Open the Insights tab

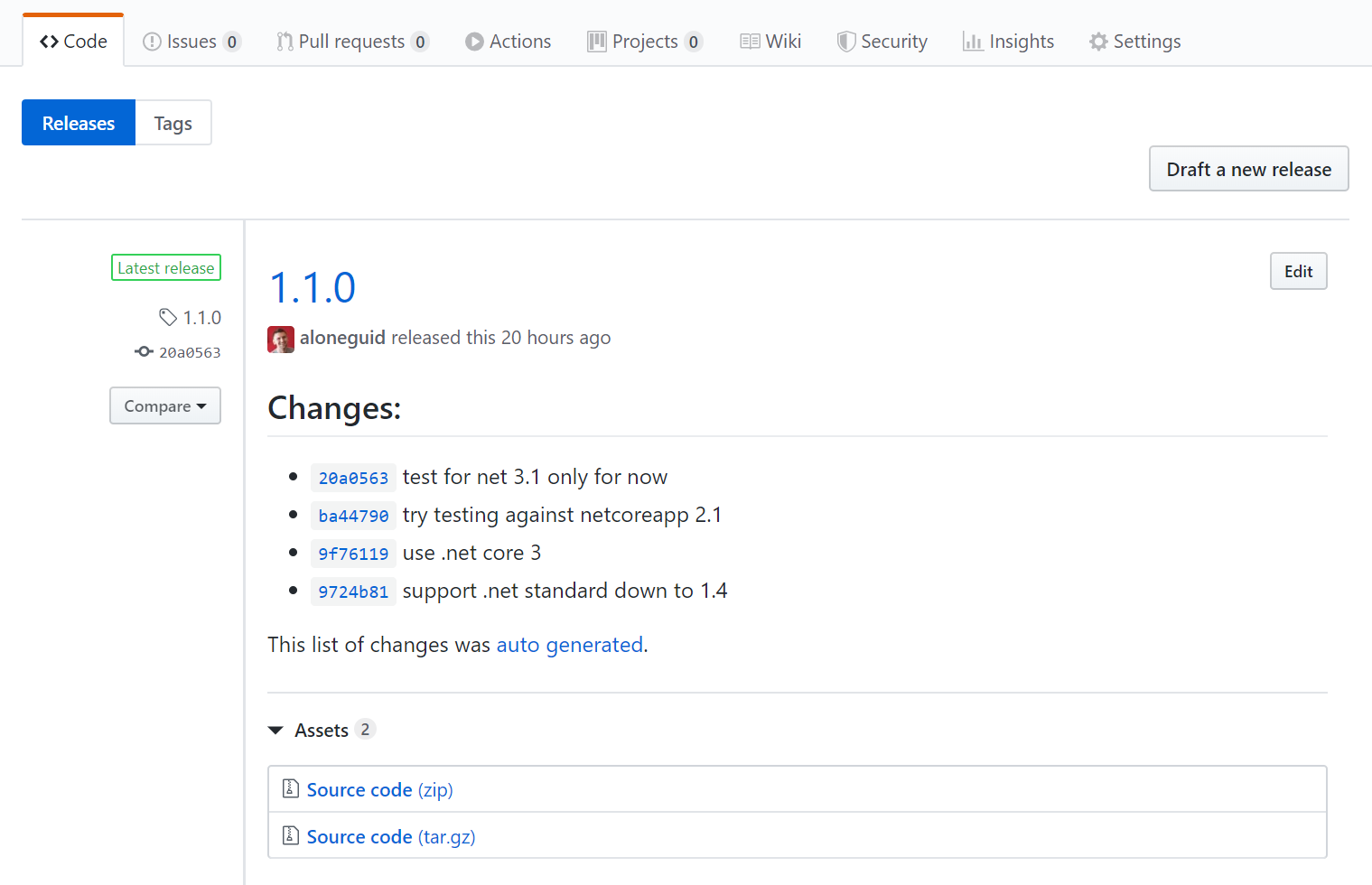[1008, 42]
